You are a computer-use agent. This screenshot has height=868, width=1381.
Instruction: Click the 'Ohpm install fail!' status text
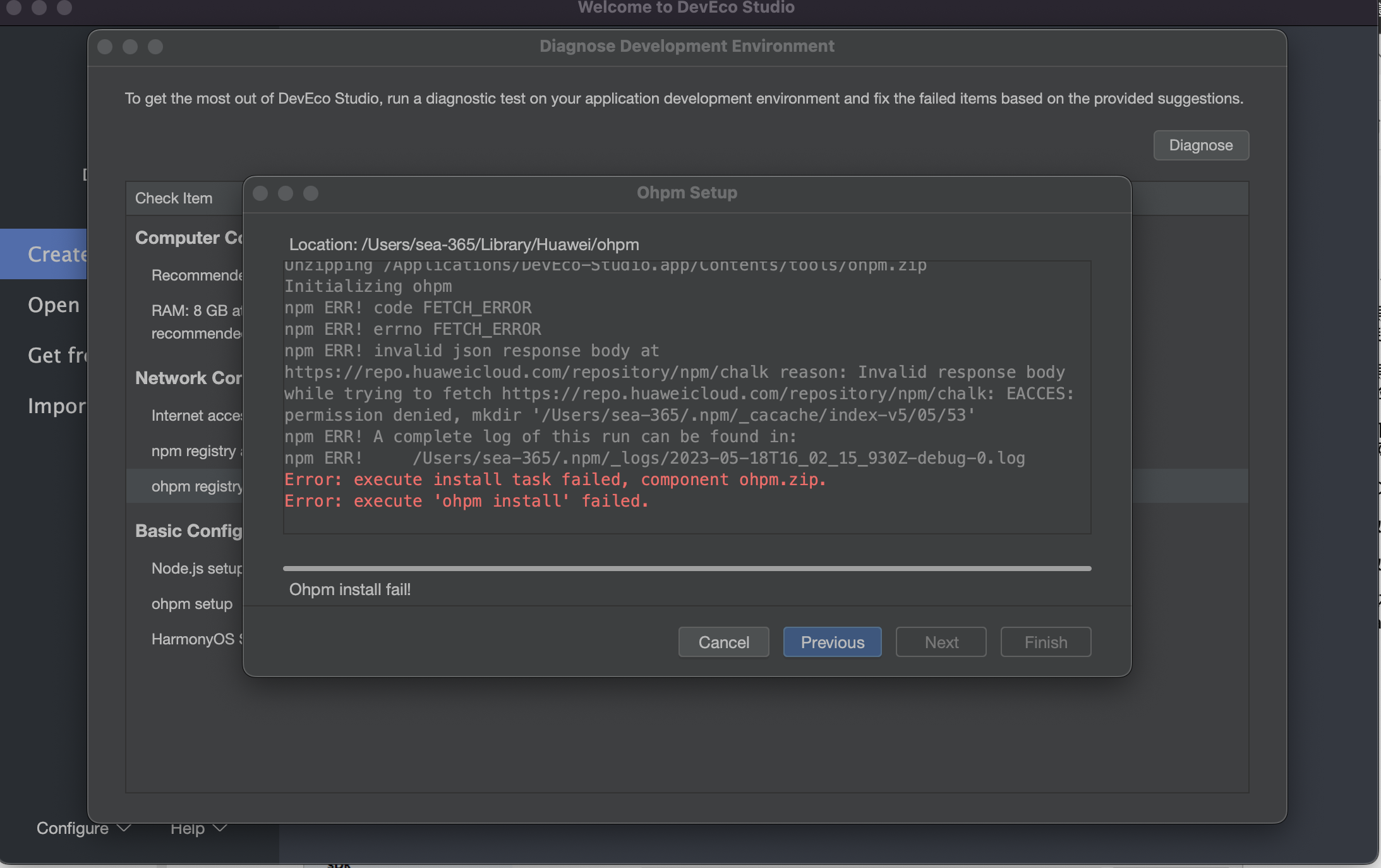(350, 589)
